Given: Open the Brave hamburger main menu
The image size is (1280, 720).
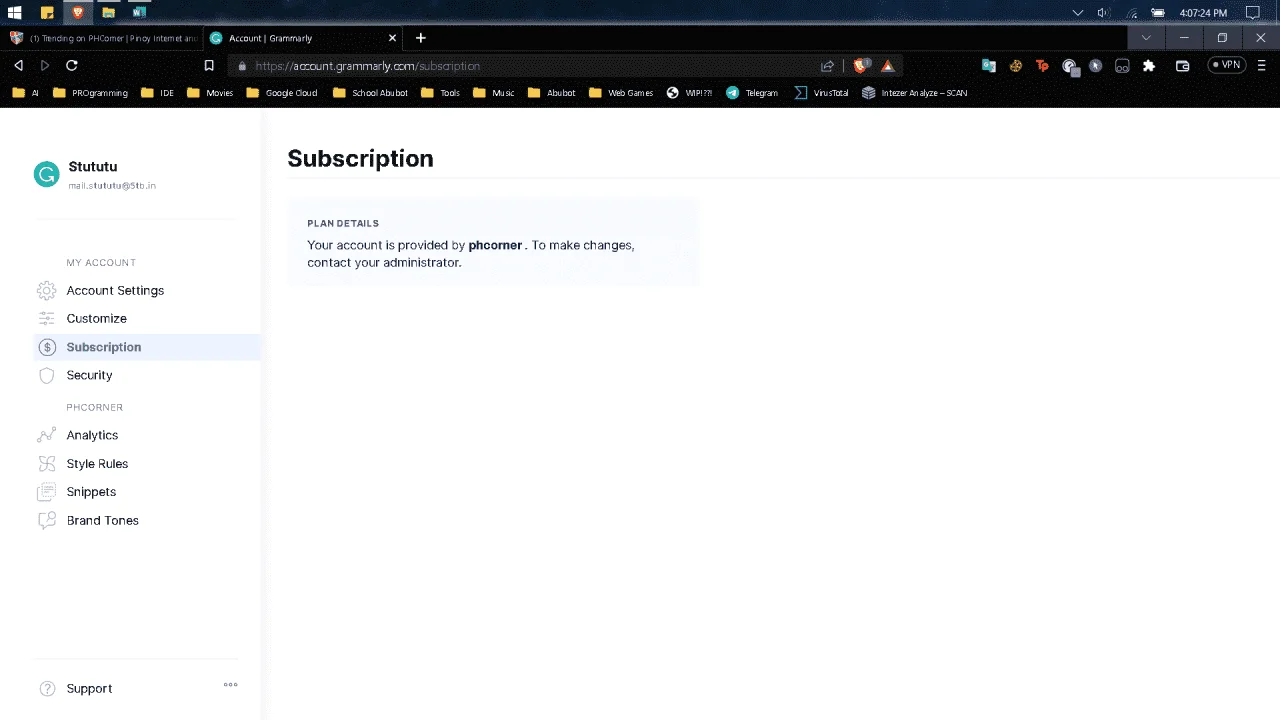Looking at the screenshot, I should tap(1263, 65).
